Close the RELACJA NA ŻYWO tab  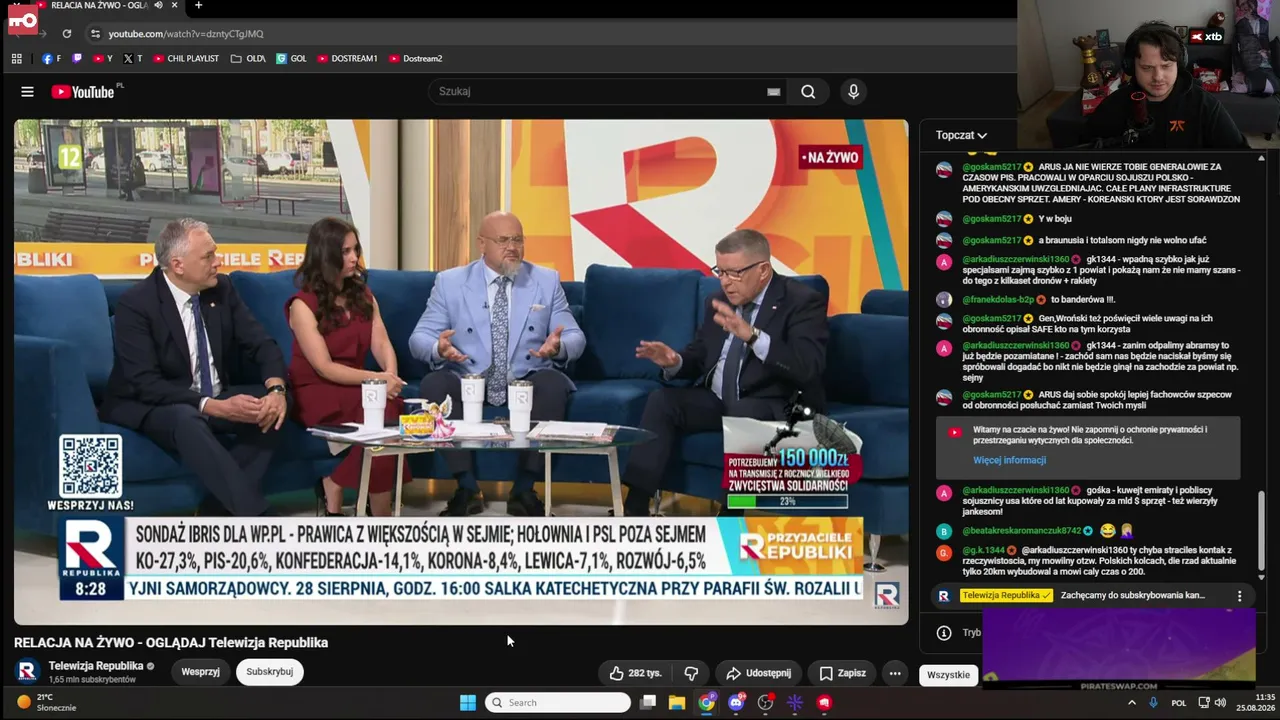tap(175, 6)
